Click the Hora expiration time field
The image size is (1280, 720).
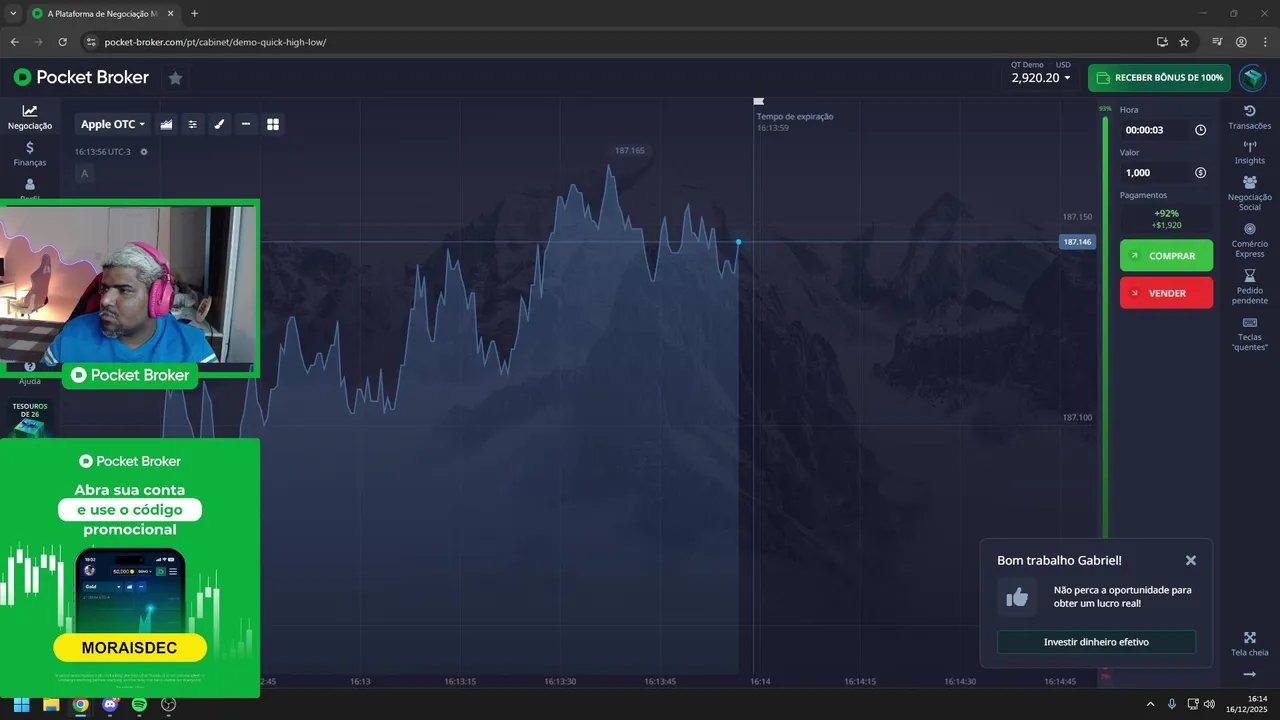1155,130
